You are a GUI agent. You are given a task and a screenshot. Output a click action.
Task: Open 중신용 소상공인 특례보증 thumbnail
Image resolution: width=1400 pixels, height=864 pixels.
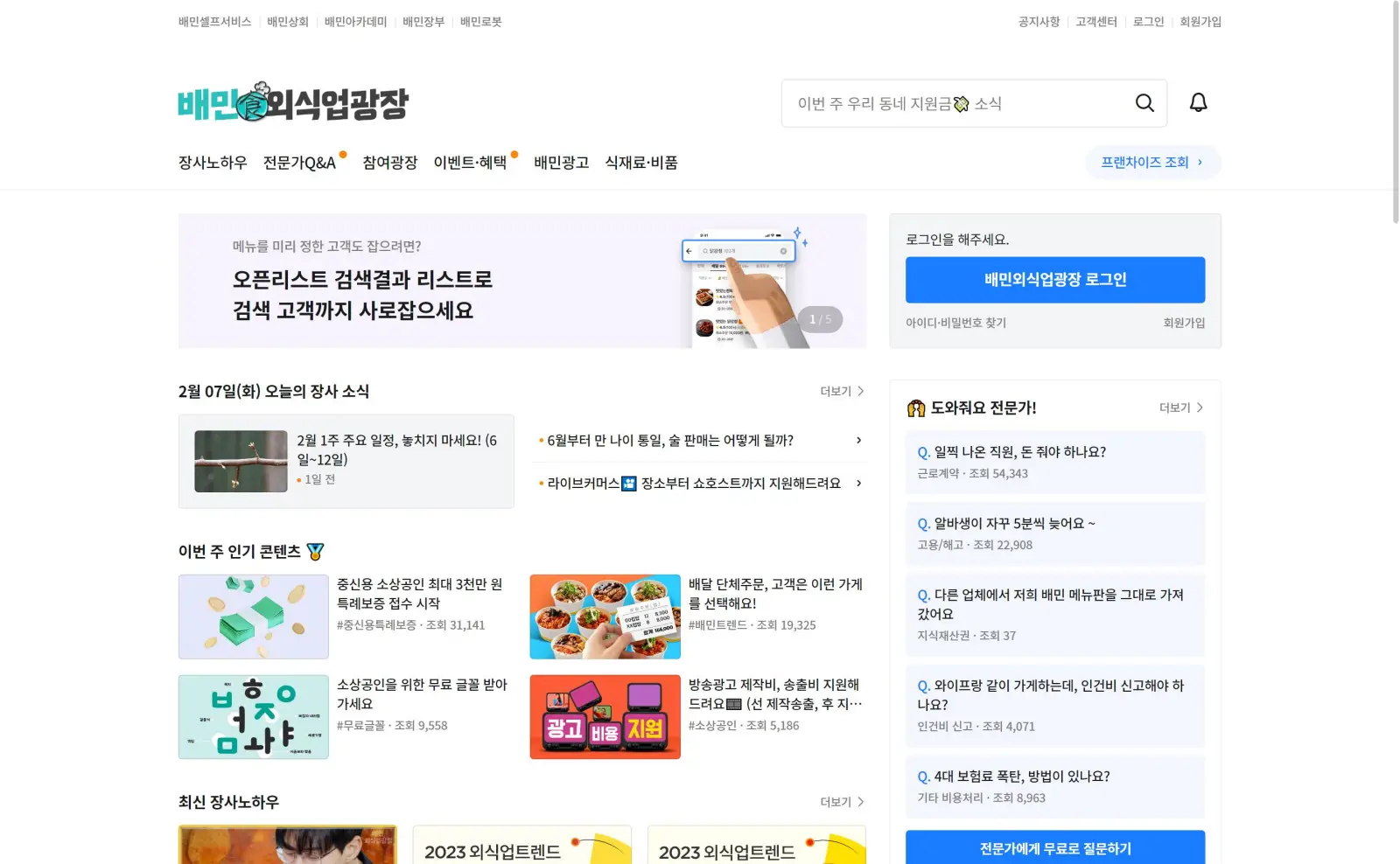coord(254,617)
